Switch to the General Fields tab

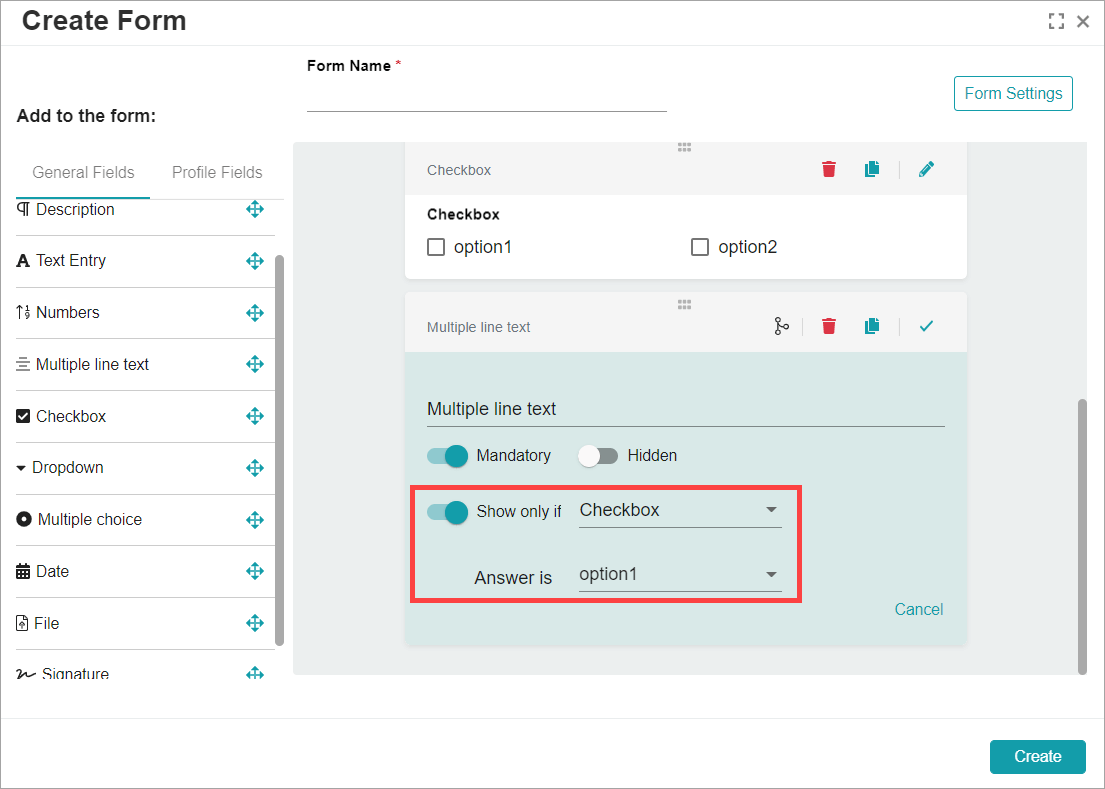pos(83,173)
